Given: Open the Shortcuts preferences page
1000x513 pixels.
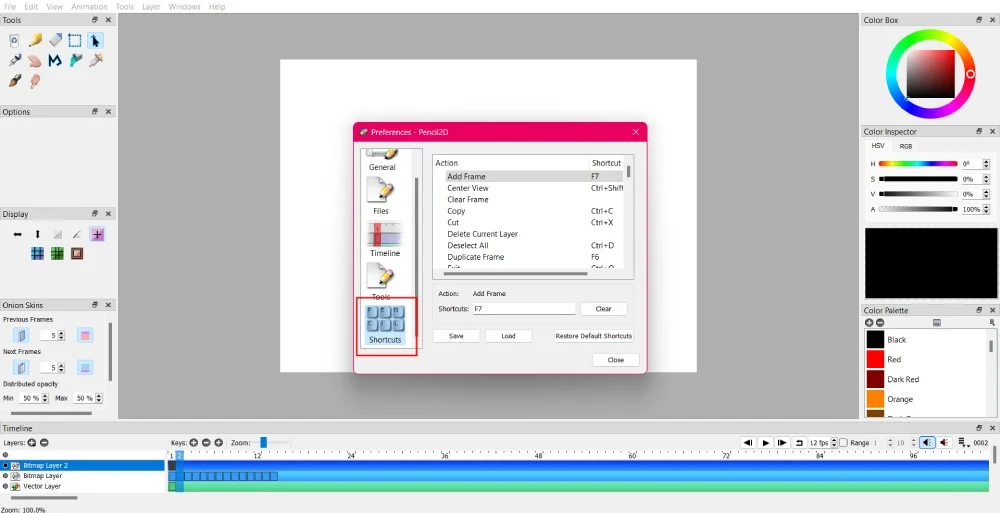Looking at the screenshot, I should point(385,324).
